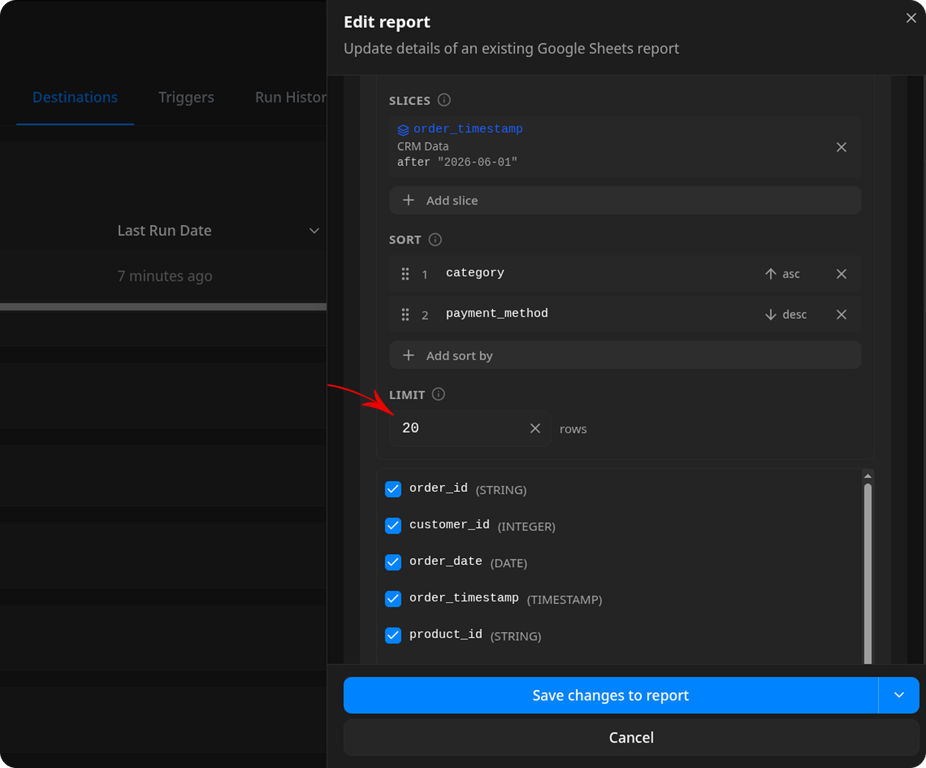Toggle asc direction for category sort
The height and width of the screenshot is (768, 926).
pyautogui.click(x=782, y=274)
